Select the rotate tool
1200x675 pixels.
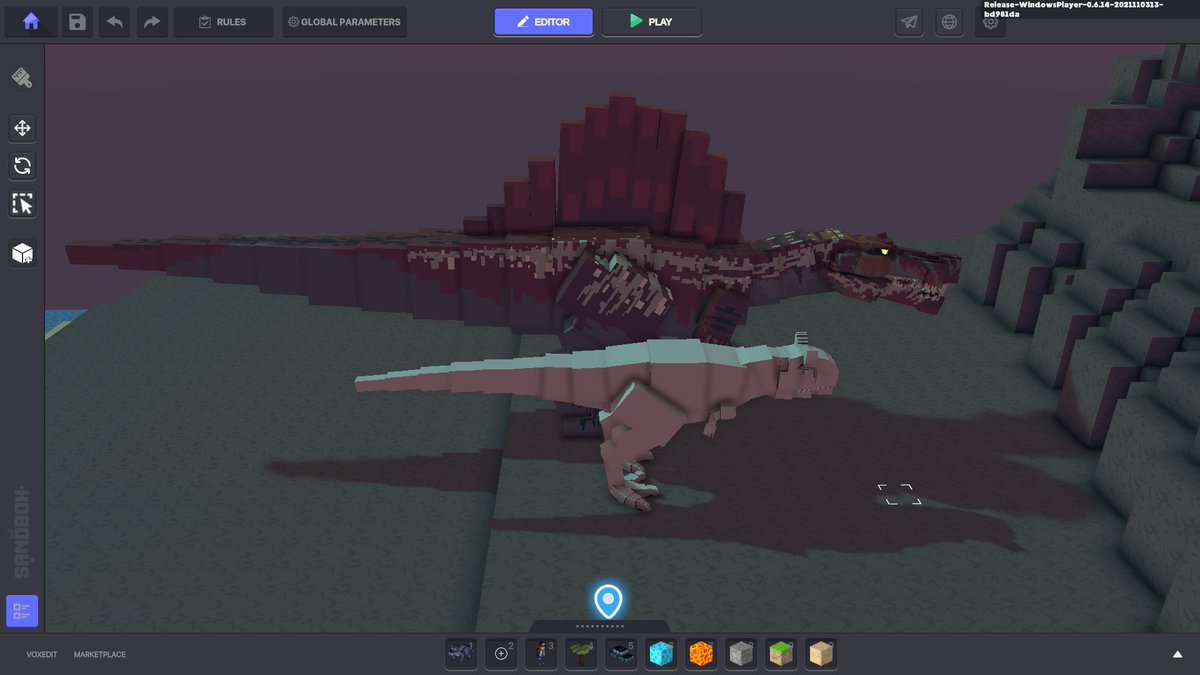click(22, 166)
